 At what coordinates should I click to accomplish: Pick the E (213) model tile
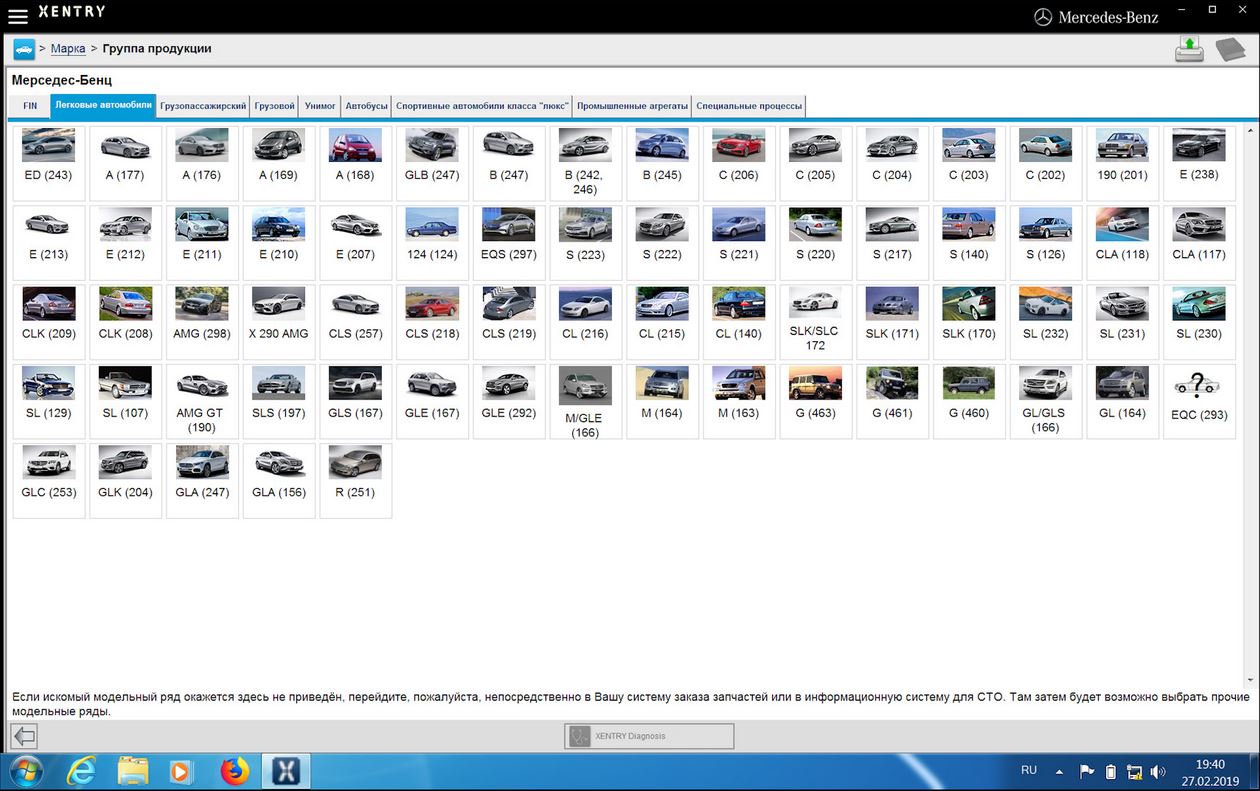(x=48, y=241)
